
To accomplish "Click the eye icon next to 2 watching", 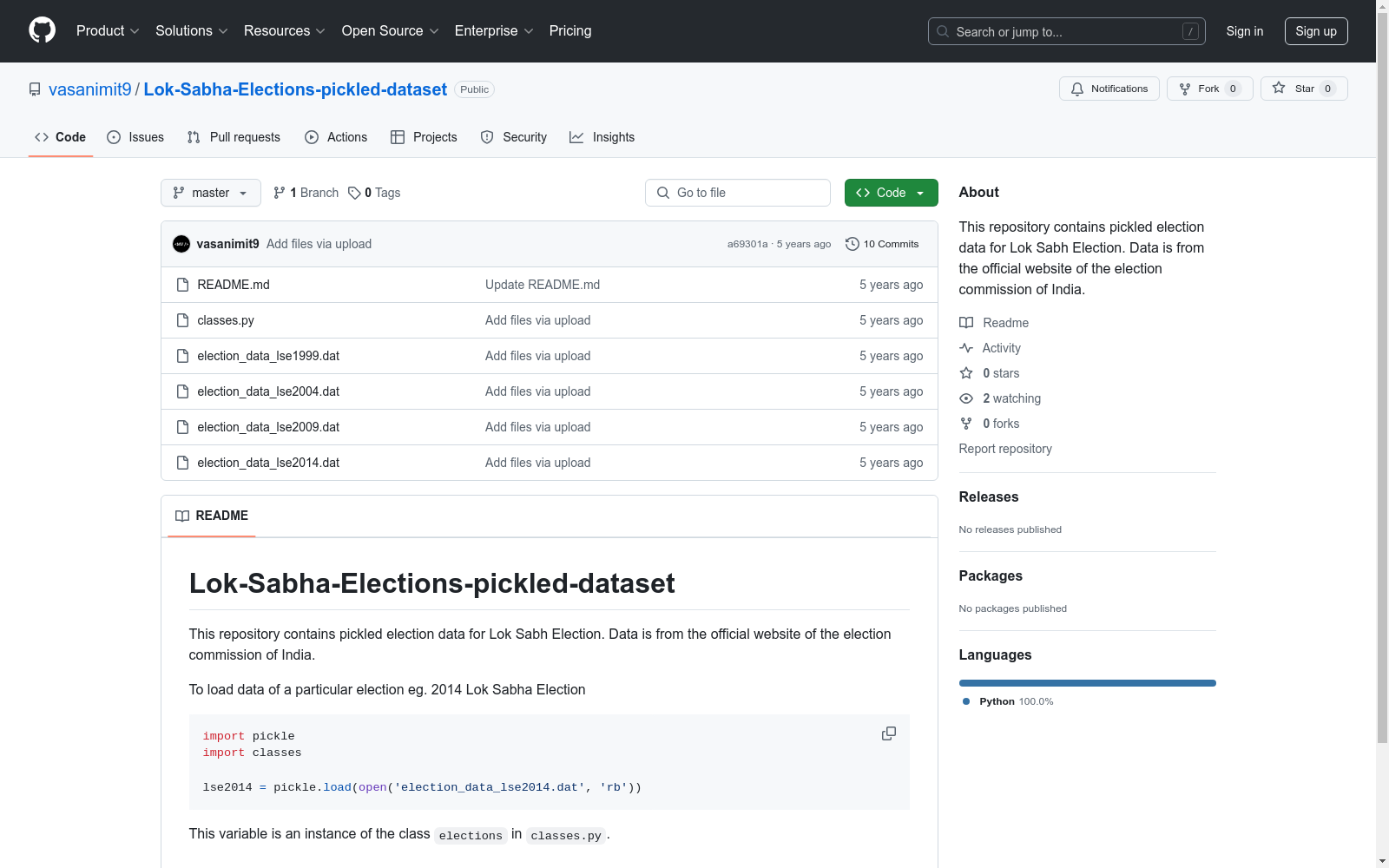I will coord(966,398).
